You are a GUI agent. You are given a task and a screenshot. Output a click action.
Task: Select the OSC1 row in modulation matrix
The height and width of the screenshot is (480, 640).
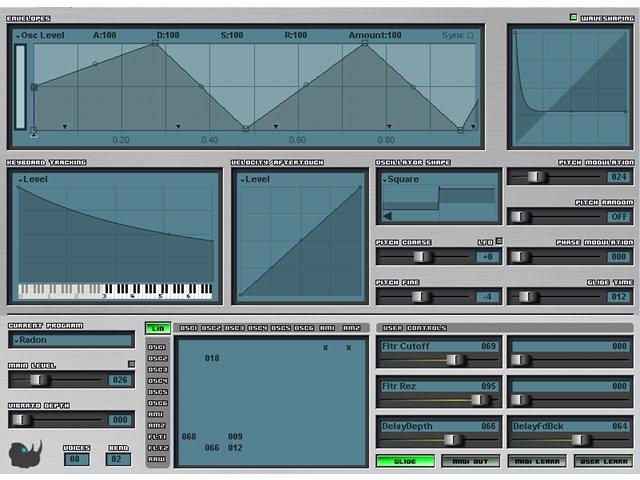[x=157, y=346]
